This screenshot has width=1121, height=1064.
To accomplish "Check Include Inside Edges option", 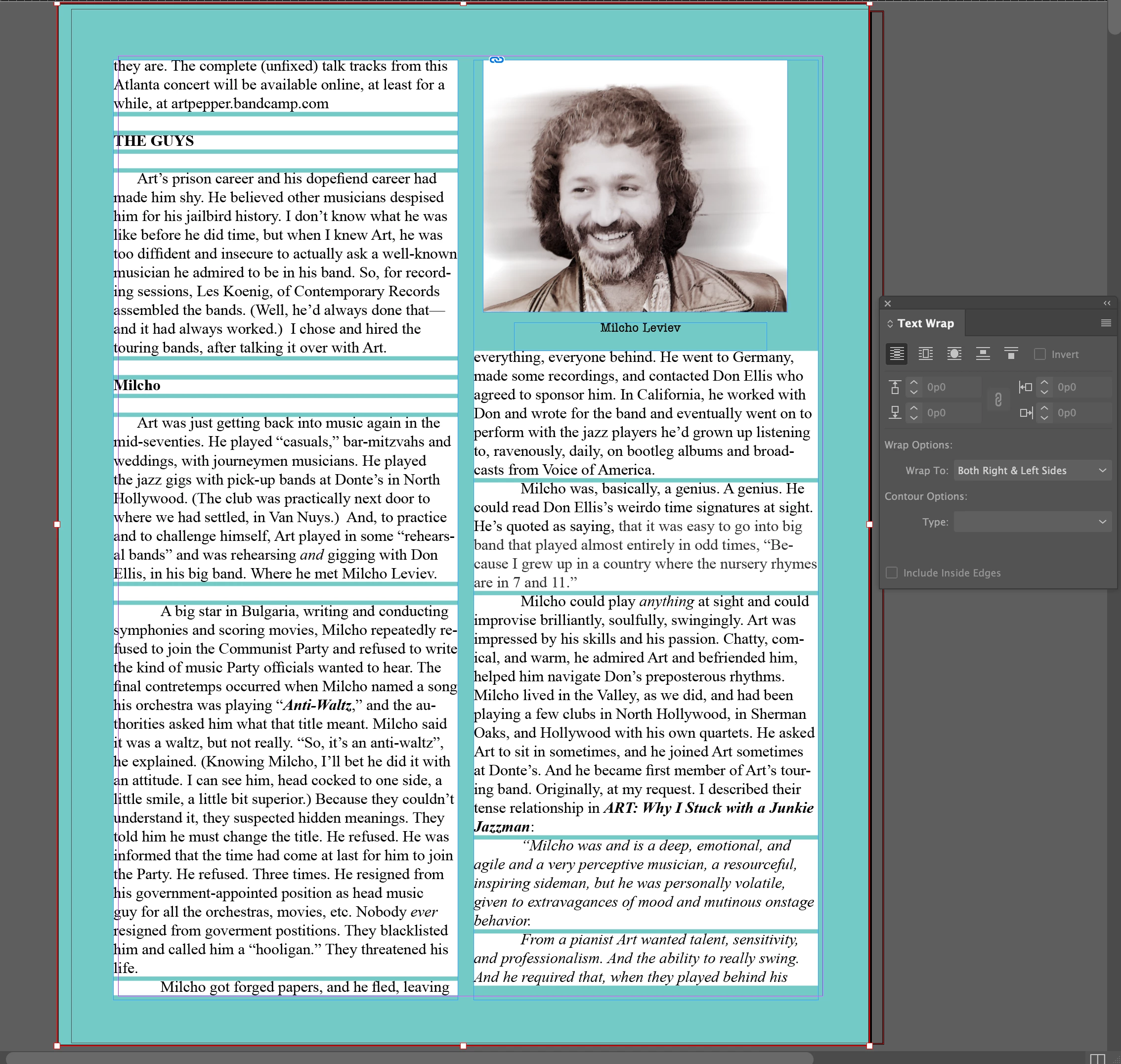I will (892, 573).
